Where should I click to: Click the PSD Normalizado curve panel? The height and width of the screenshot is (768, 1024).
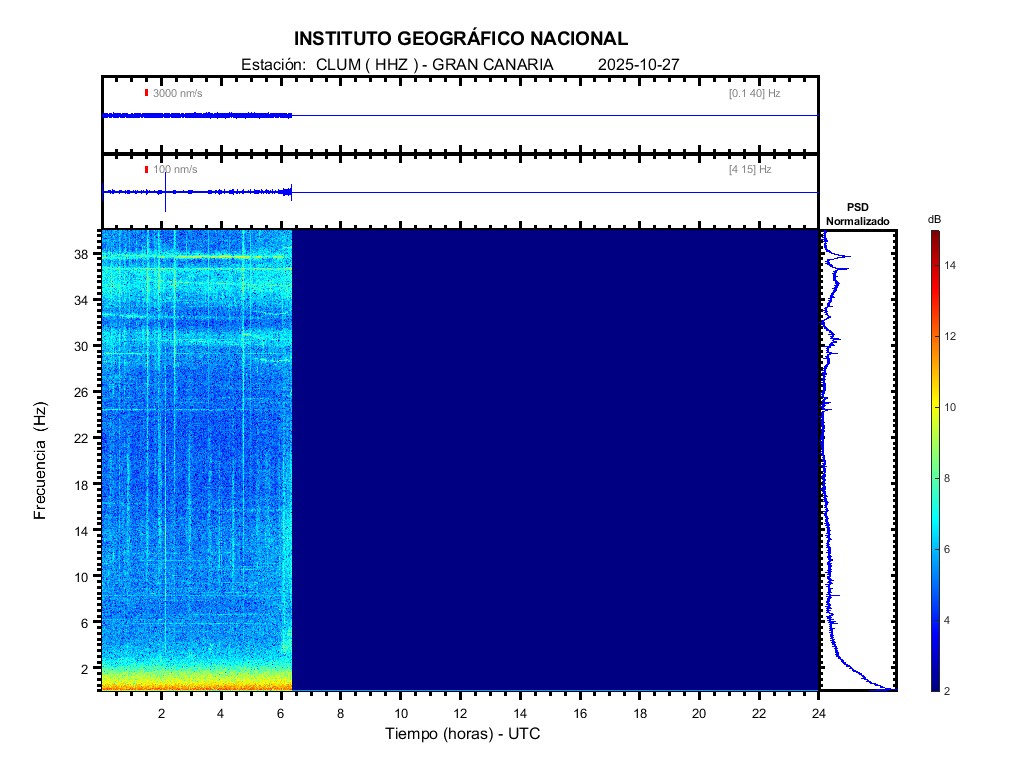click(x=858, y=460)
